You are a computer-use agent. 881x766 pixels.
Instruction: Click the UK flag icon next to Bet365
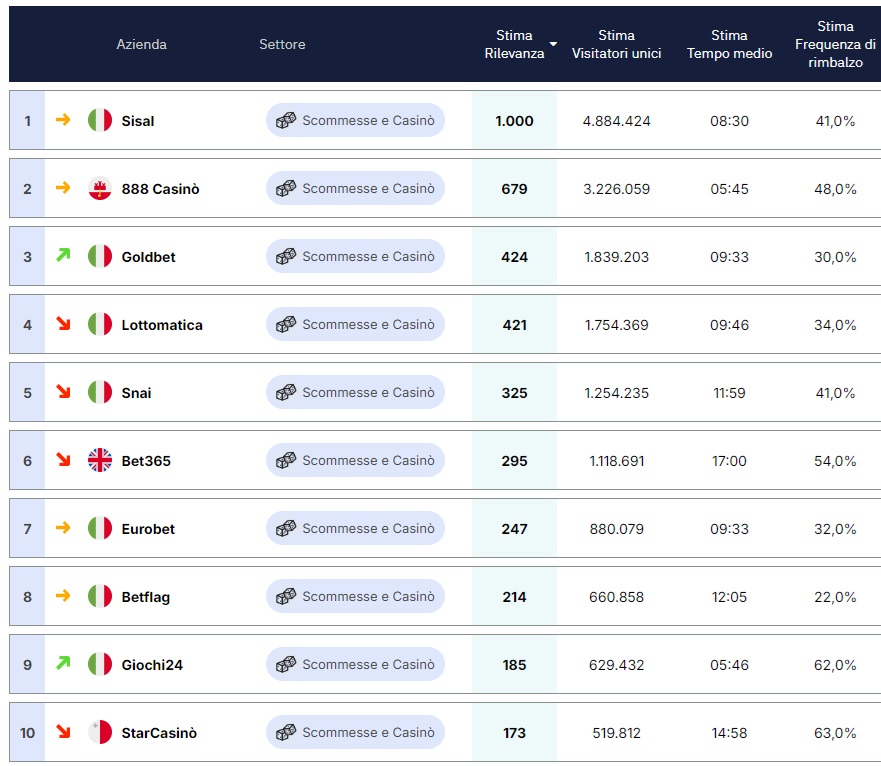click(100, 460)
